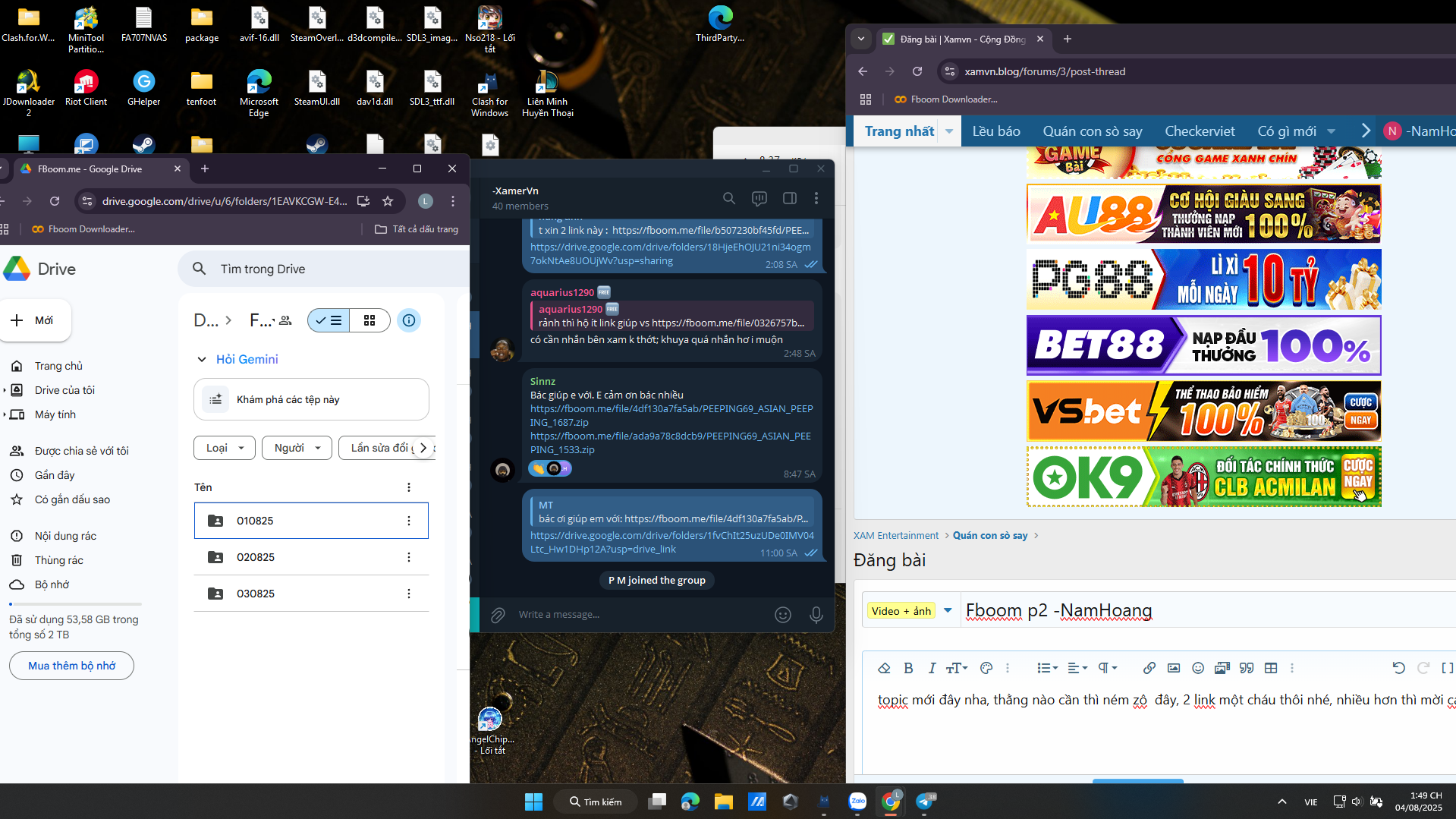The image size is (1456, 819).
Task: Open the Drive view details info icon
Action: tap(409, 320)
